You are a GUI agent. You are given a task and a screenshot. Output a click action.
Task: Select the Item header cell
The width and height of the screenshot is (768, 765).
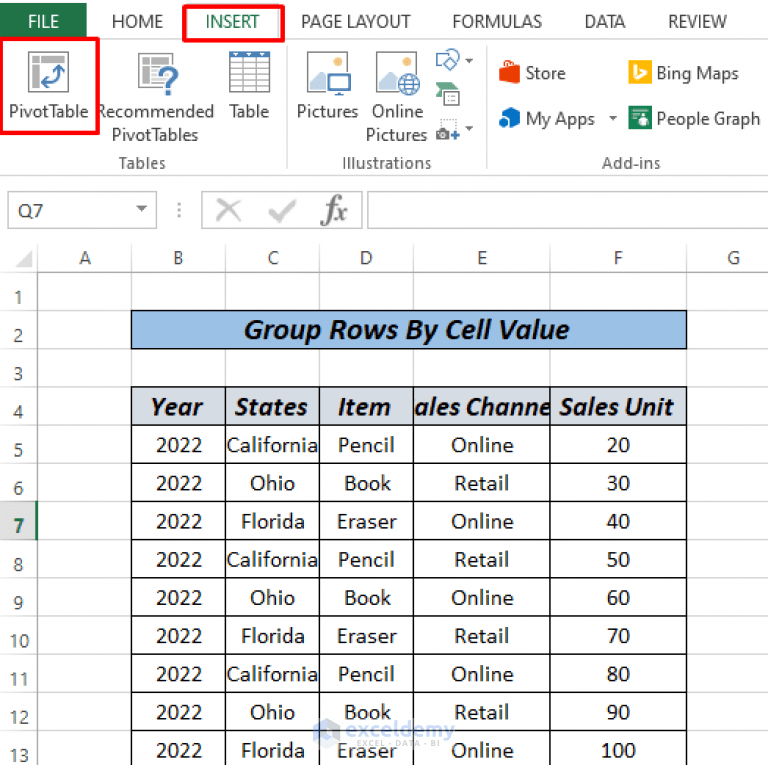click(366, 406)
